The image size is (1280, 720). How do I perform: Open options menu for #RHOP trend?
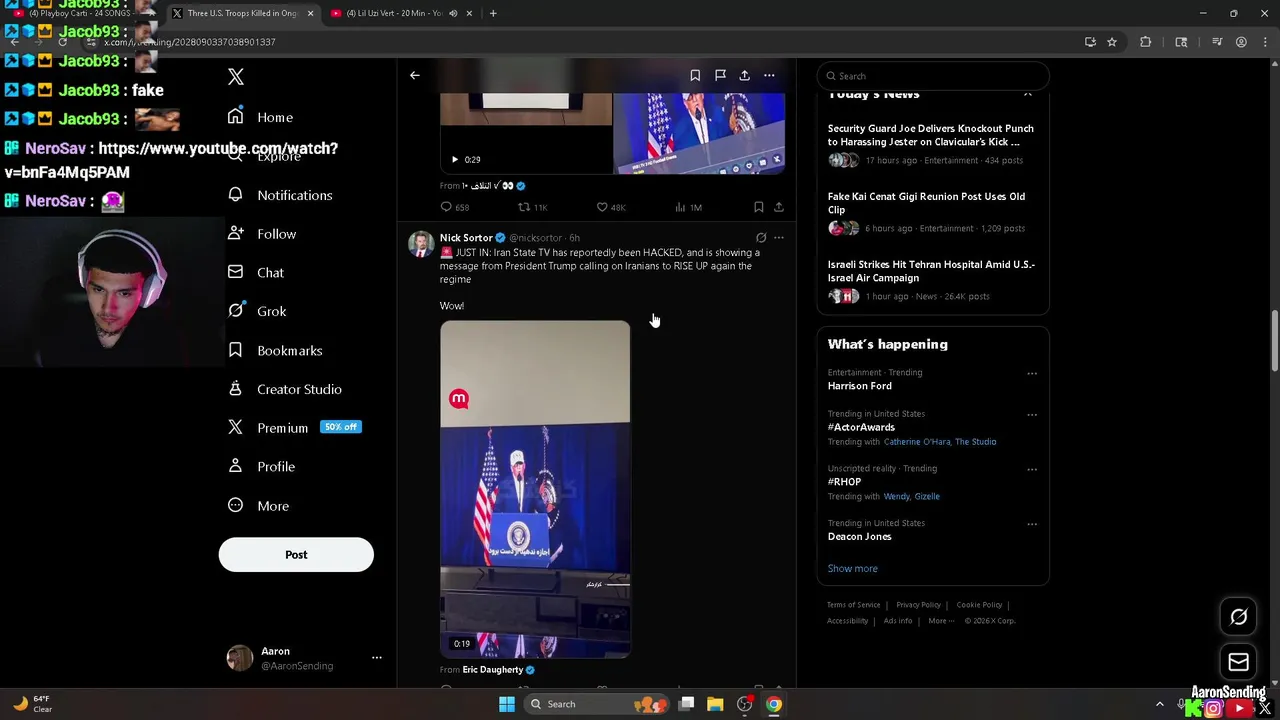pyautogui.click(x=1032, y=470)
